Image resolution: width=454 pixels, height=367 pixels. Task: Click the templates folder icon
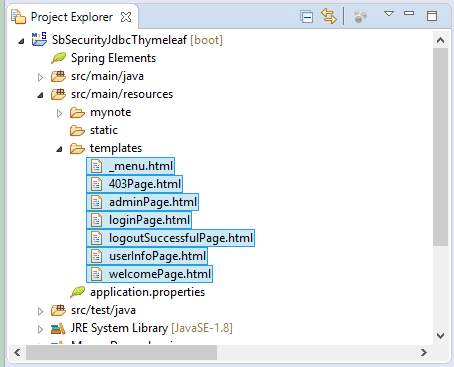(x=77, y=149)
